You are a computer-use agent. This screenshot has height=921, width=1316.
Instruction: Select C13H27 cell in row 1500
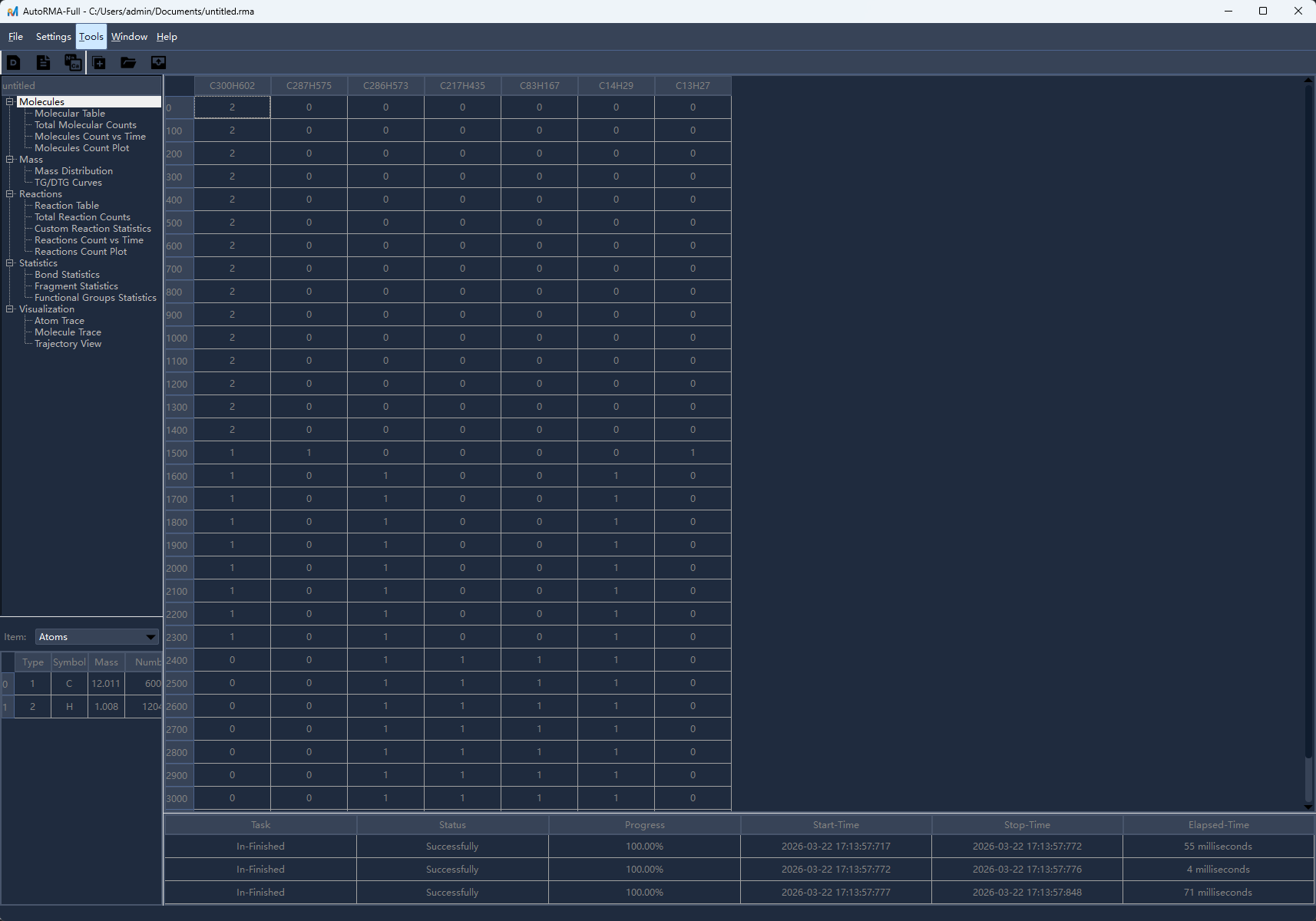pos(693,453)
